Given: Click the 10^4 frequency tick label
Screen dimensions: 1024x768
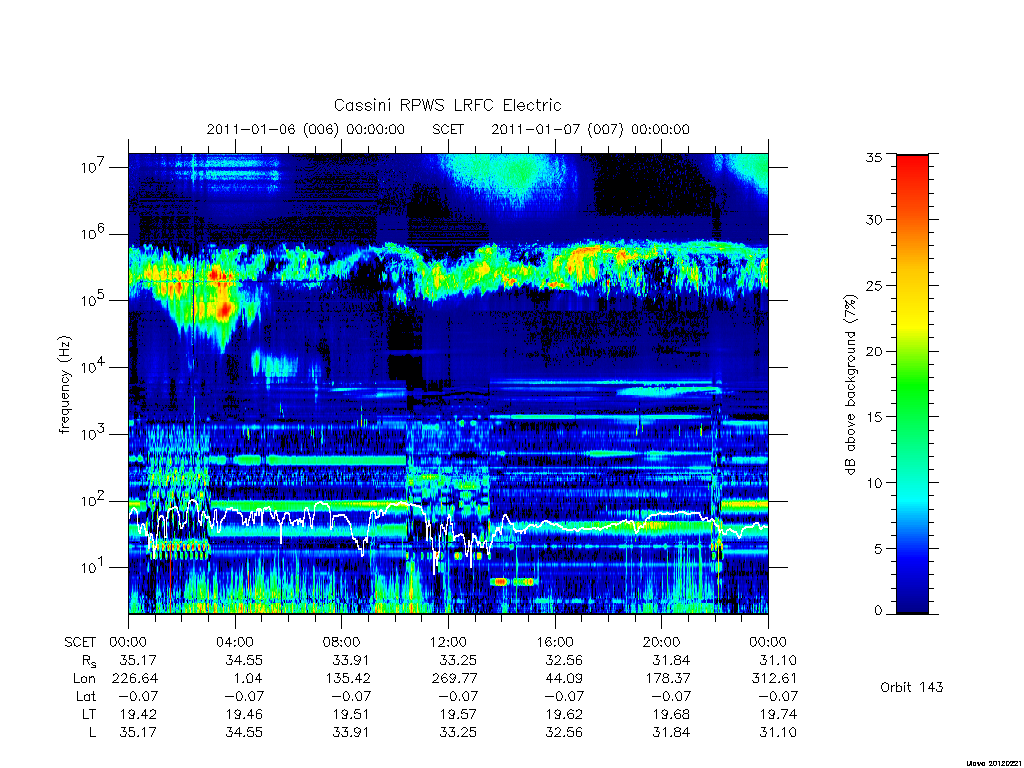Looking at the screenshot, I should 93,366.
